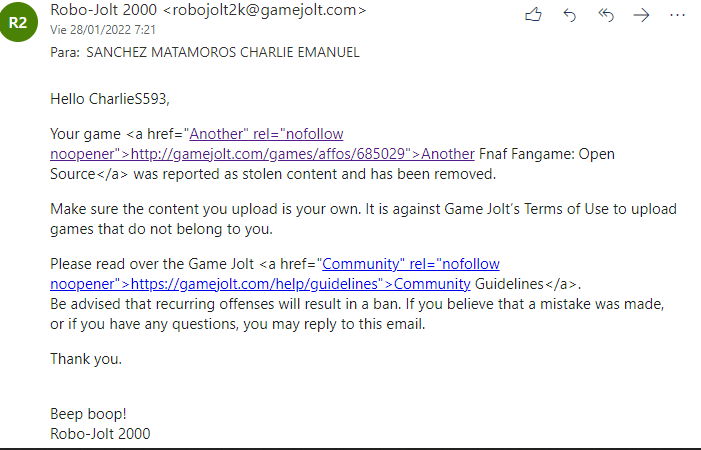Image resolution: width=701 pixels, height=450 pixels.
Task: Click the green R2 sender avatar
Action: 21,21
